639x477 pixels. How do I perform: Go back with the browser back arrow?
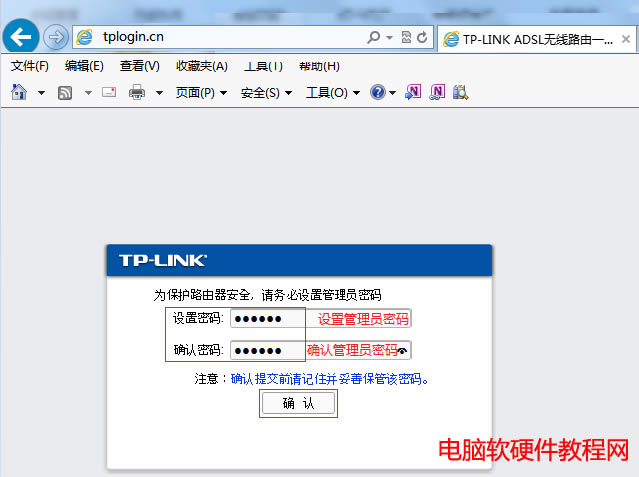[21, 37]
